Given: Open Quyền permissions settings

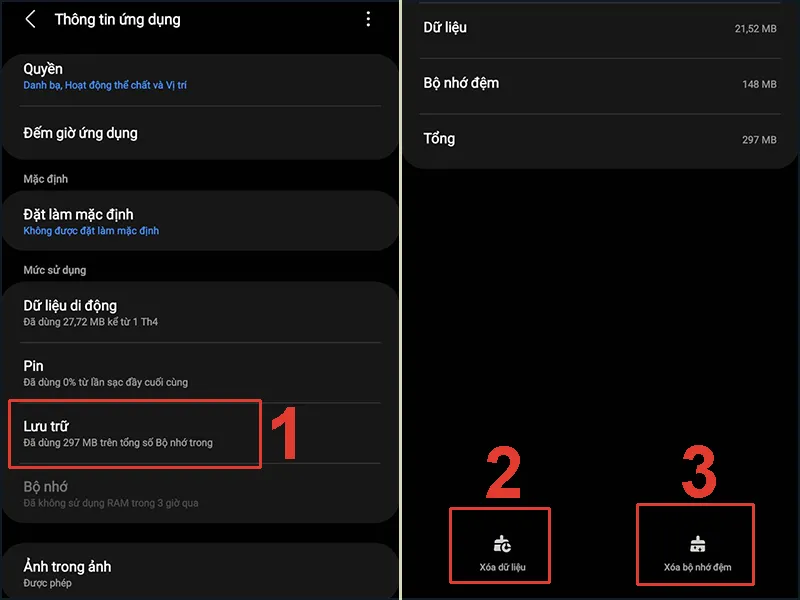Looking at the screenshot, I should coord(200,76).
